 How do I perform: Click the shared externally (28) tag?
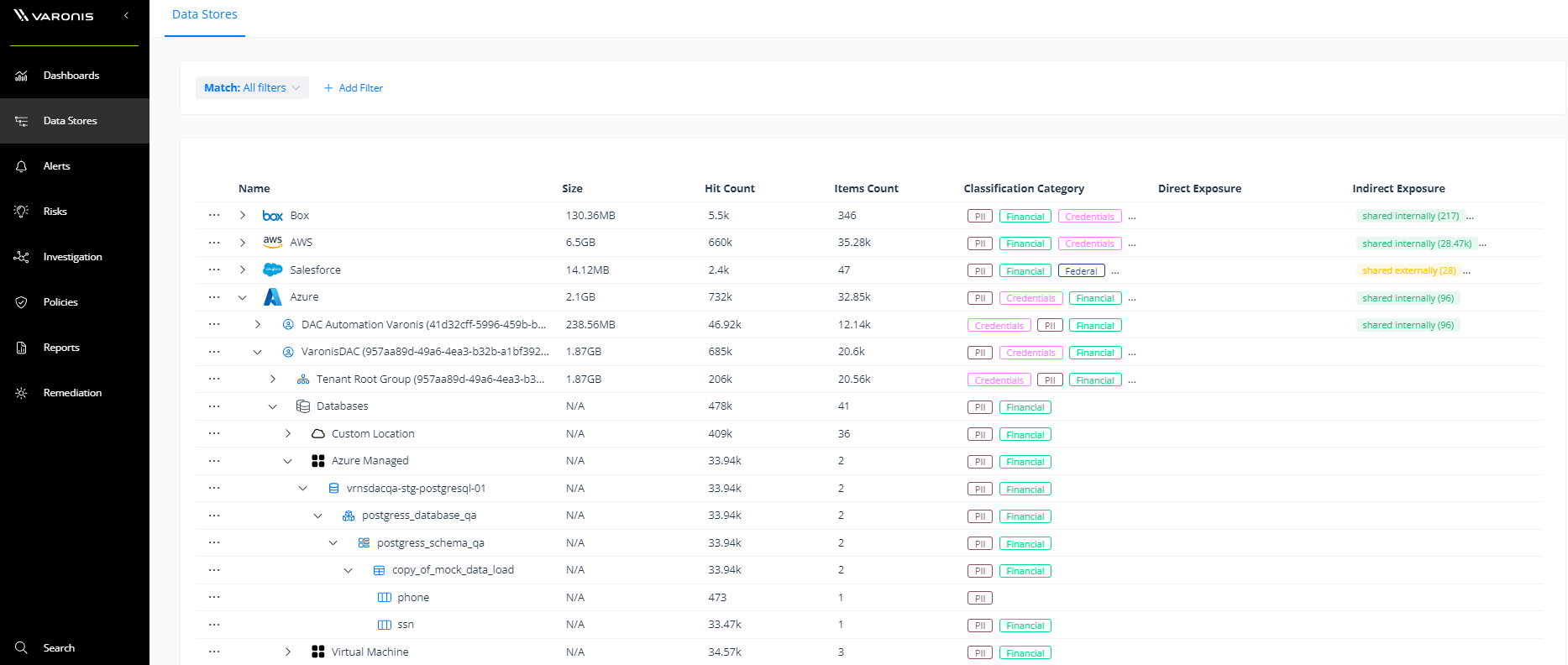click(1409, 270)
